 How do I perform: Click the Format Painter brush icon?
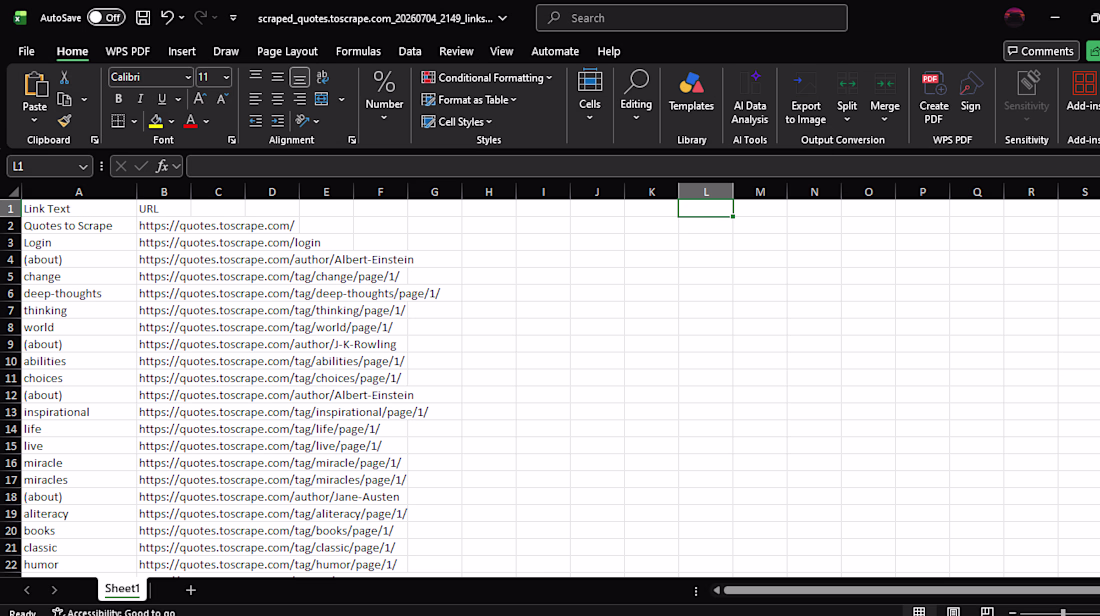(x=65, y=121)
